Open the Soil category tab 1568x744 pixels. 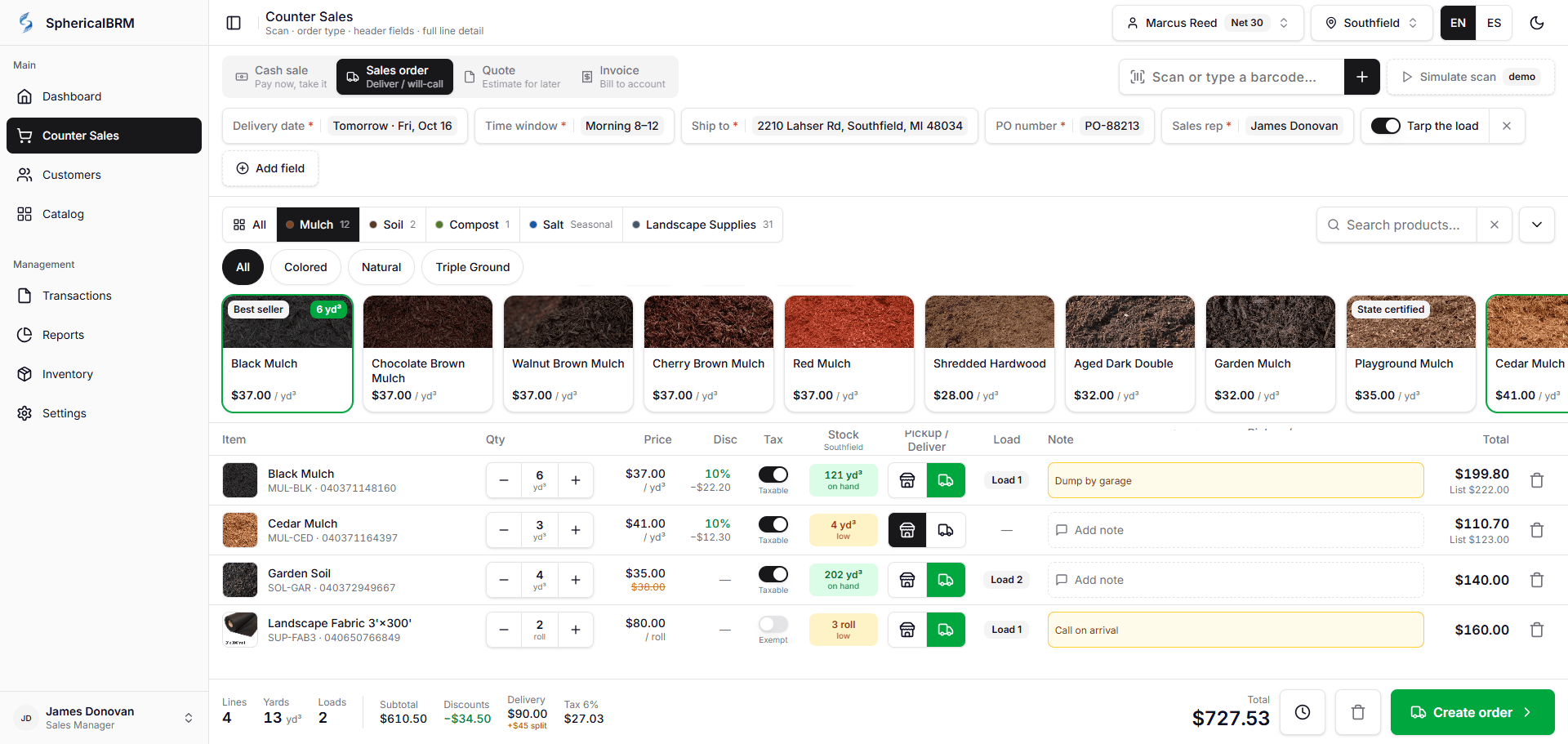click(x=393, y=225)
